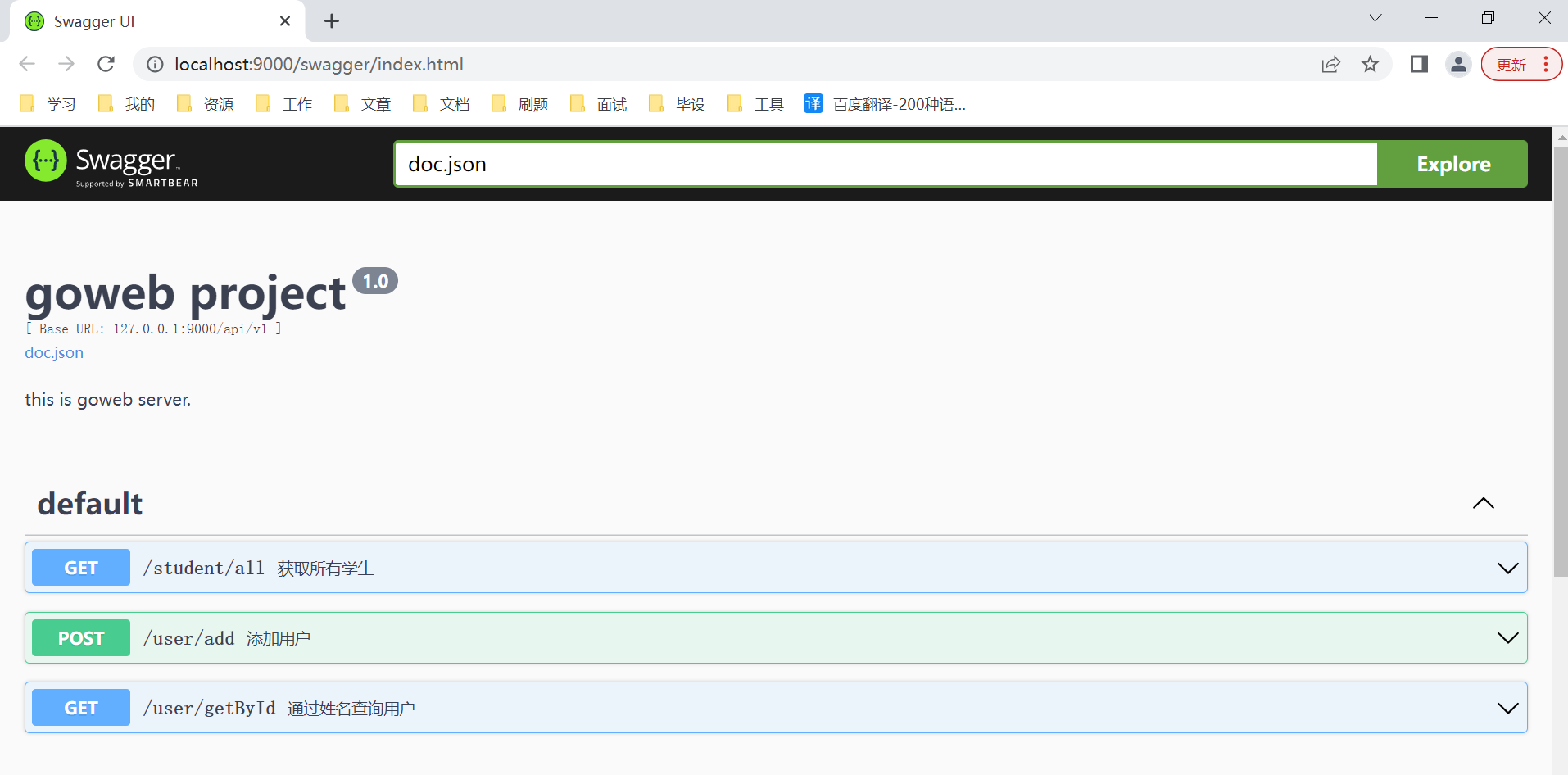Click the 更新 update button
Viewport: 1568px width, 775px height.
1511,65
